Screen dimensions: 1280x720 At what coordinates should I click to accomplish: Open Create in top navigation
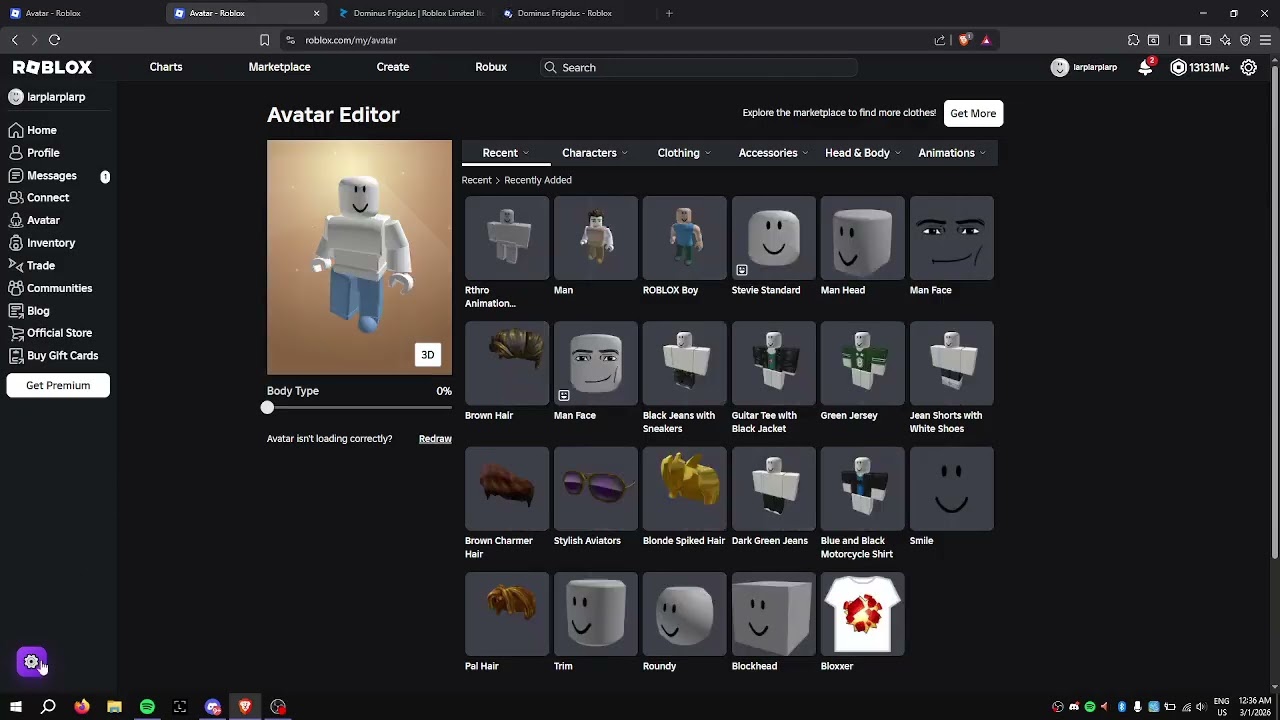click(393, 67)
